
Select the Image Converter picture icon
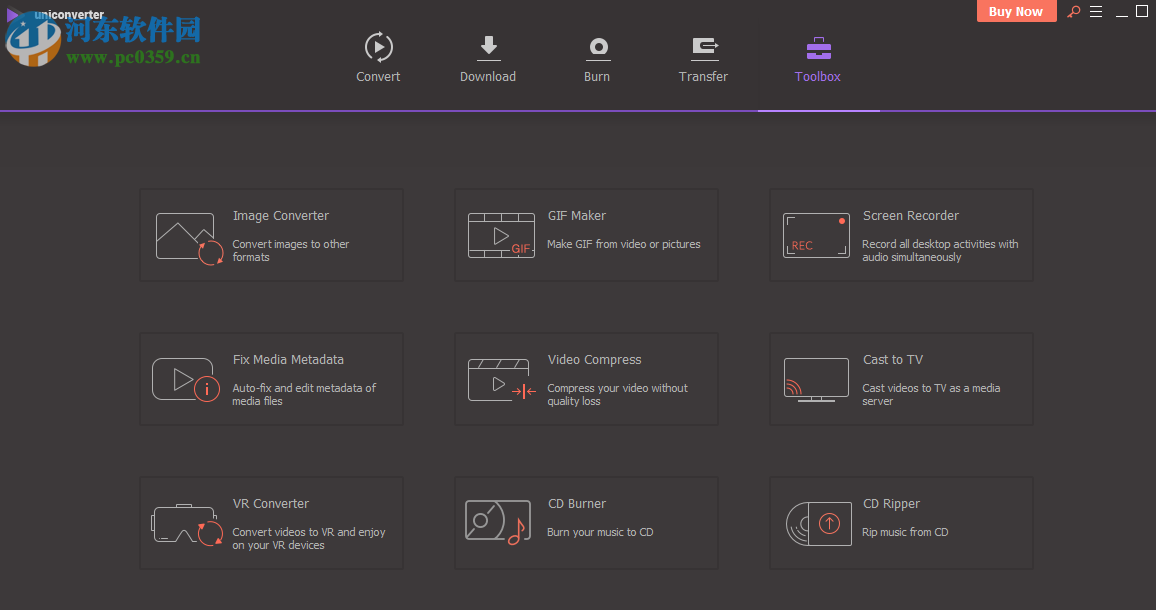point(185,235)
